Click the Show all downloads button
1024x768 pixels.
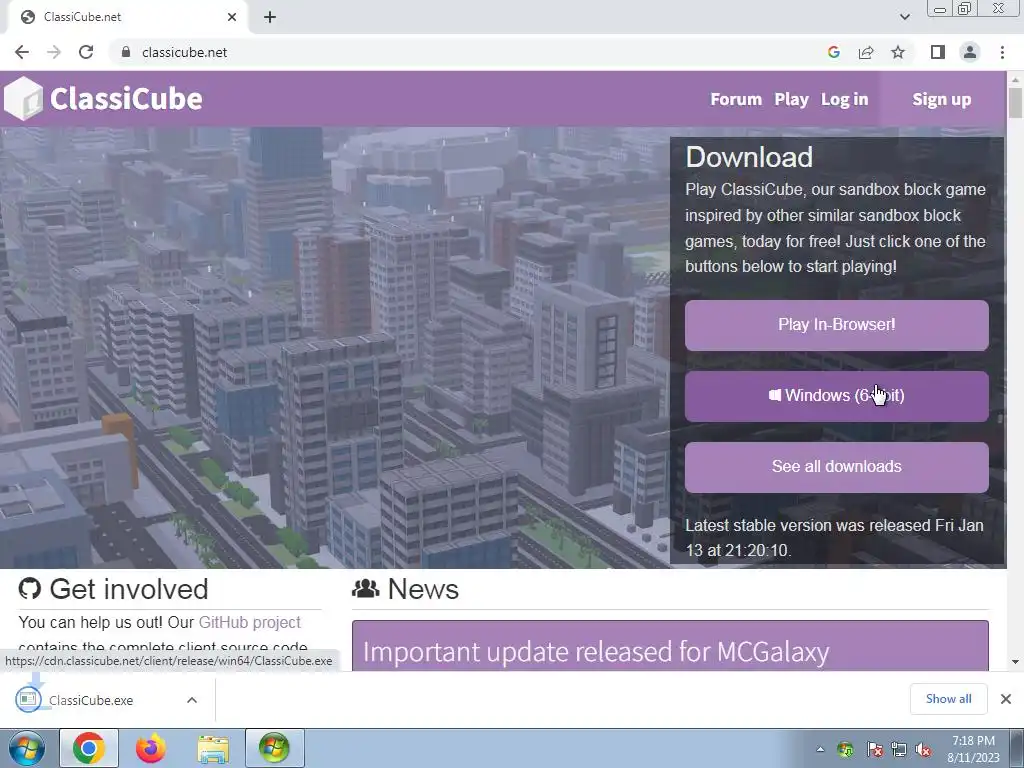coord(948,699)
